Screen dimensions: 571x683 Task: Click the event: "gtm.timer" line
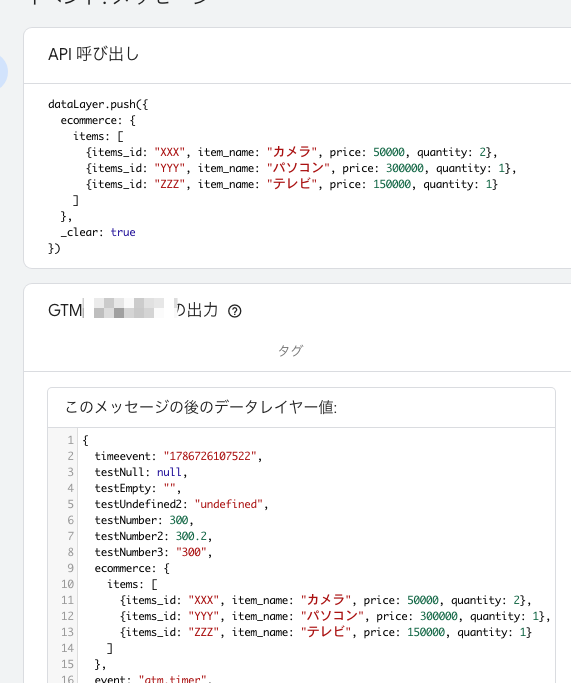pyautogui.click(x=153, y=679)
